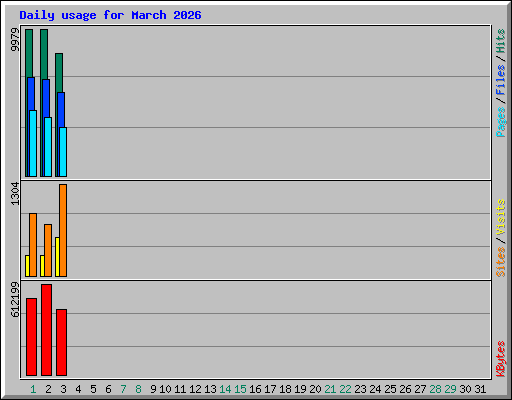Click day number 31 on the axis
512x400 pixels.
click(480, 389)
